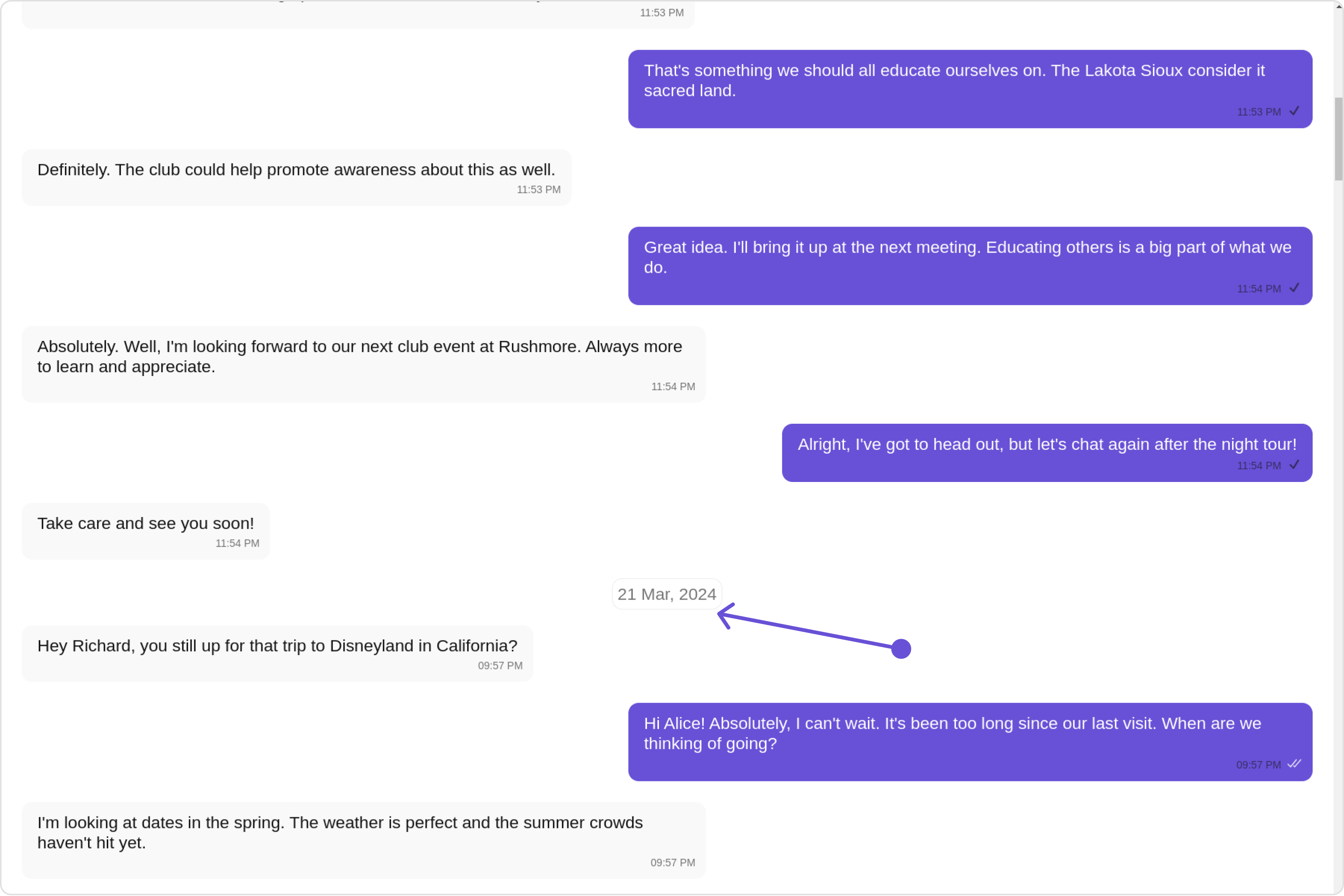Click double-check read icon on 'Hi Alice' message
Viewport: 1344px width, 896px height.
(1294, 764)
